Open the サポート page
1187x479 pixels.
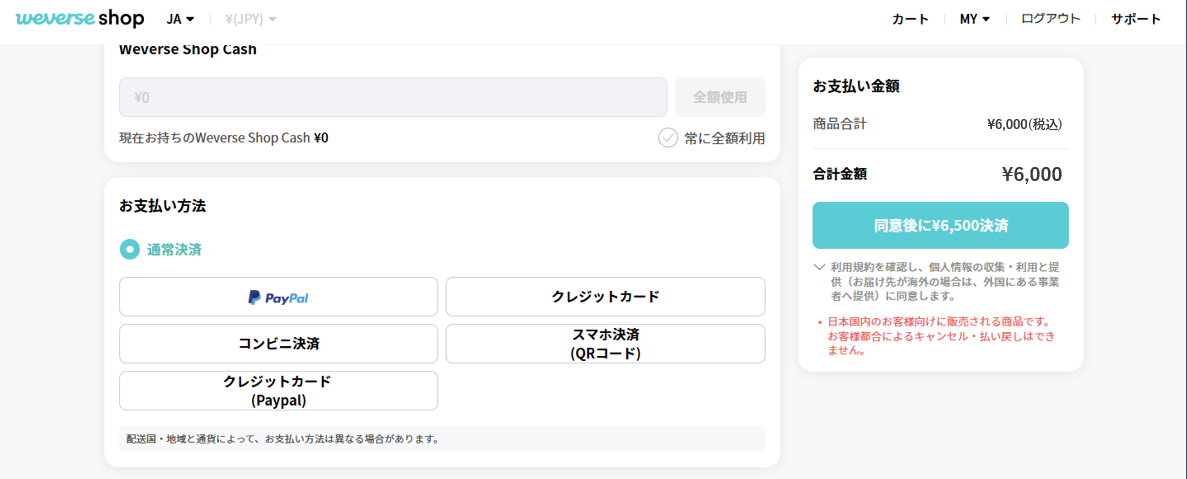coord(1136,20)
